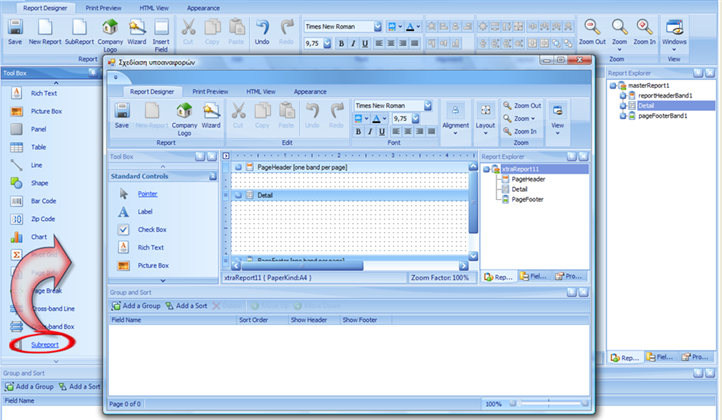Click Add a Group in subreport designer
Screen dimensions: 722x420
[x=136, y=306]
